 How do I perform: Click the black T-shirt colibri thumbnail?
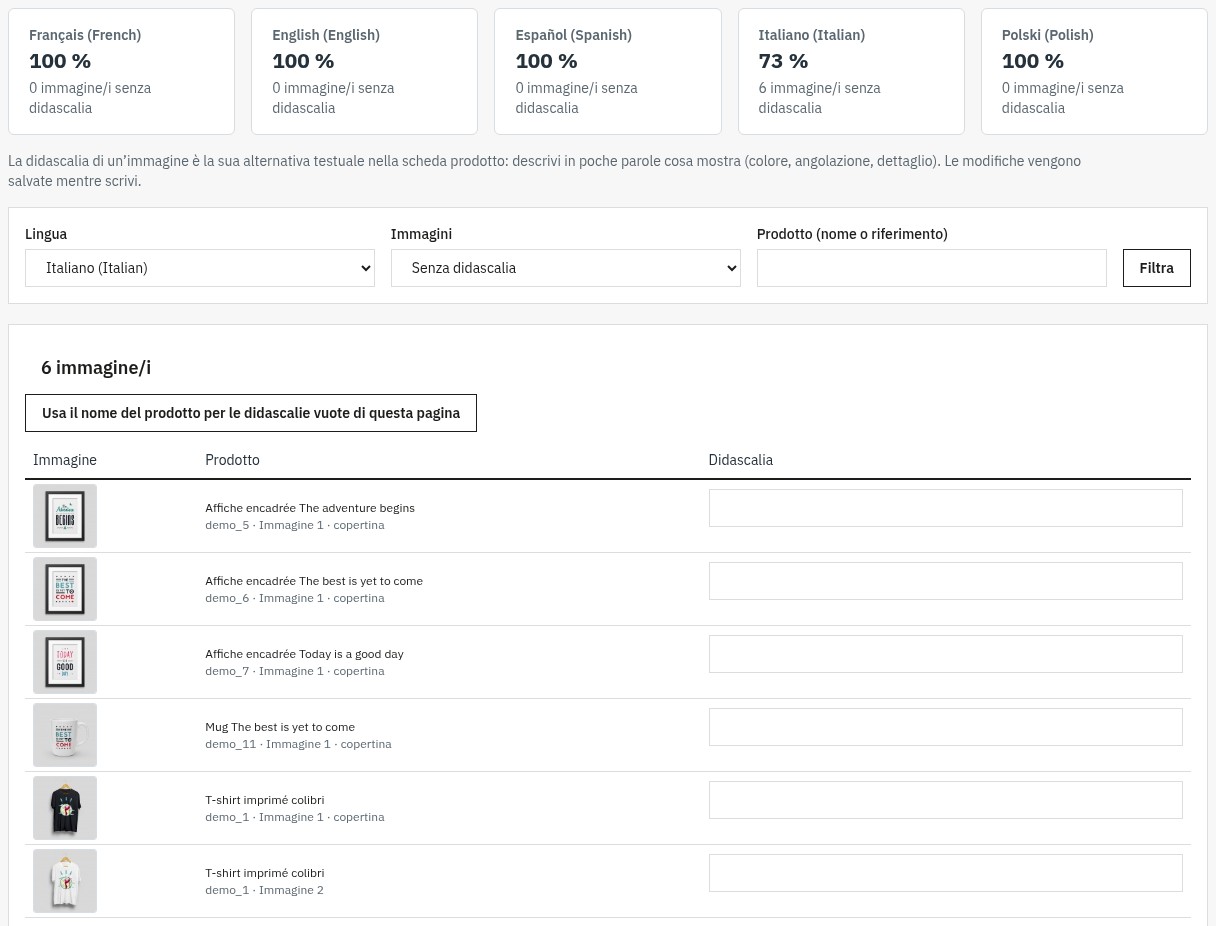[x=65, y=808]
